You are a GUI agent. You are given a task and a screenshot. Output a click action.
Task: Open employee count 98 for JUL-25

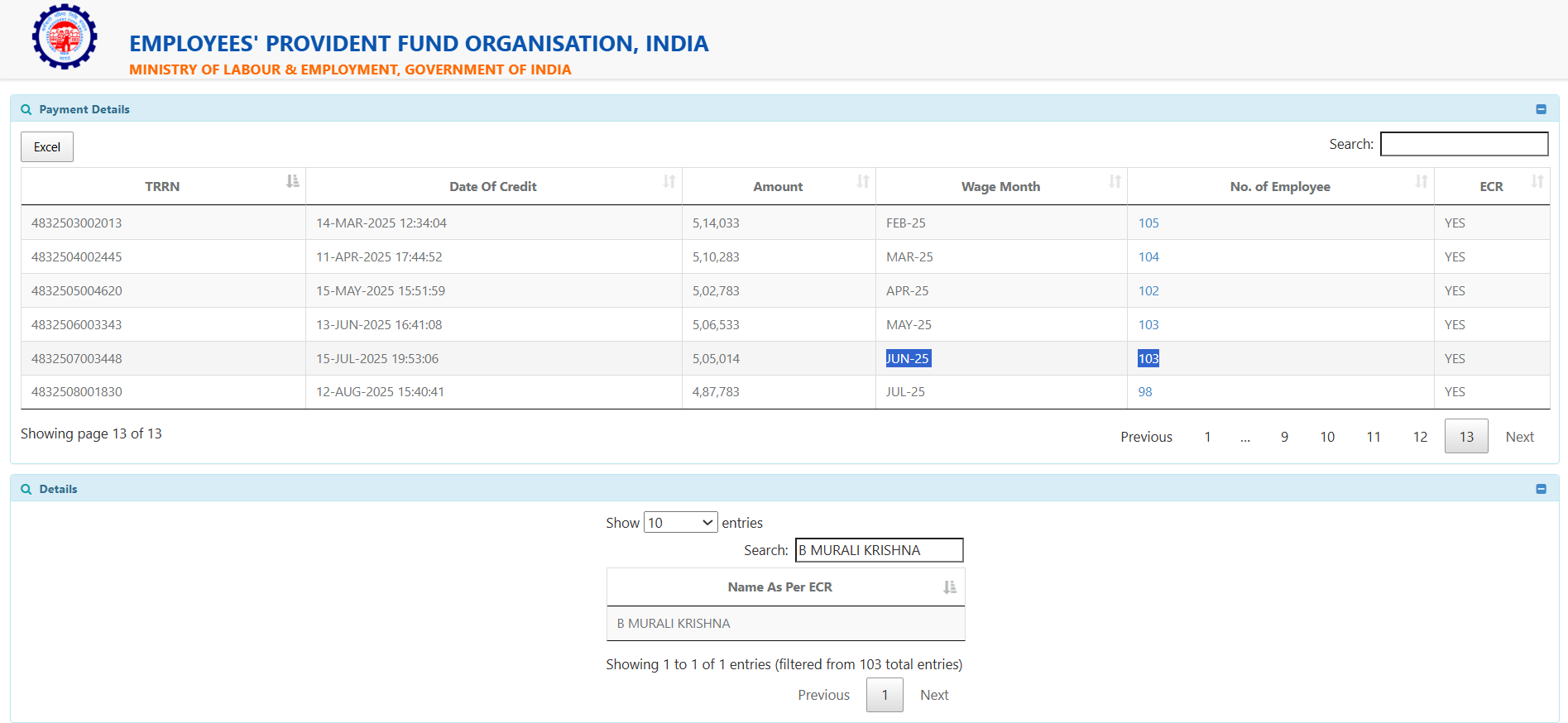[x=1144, y=392]
